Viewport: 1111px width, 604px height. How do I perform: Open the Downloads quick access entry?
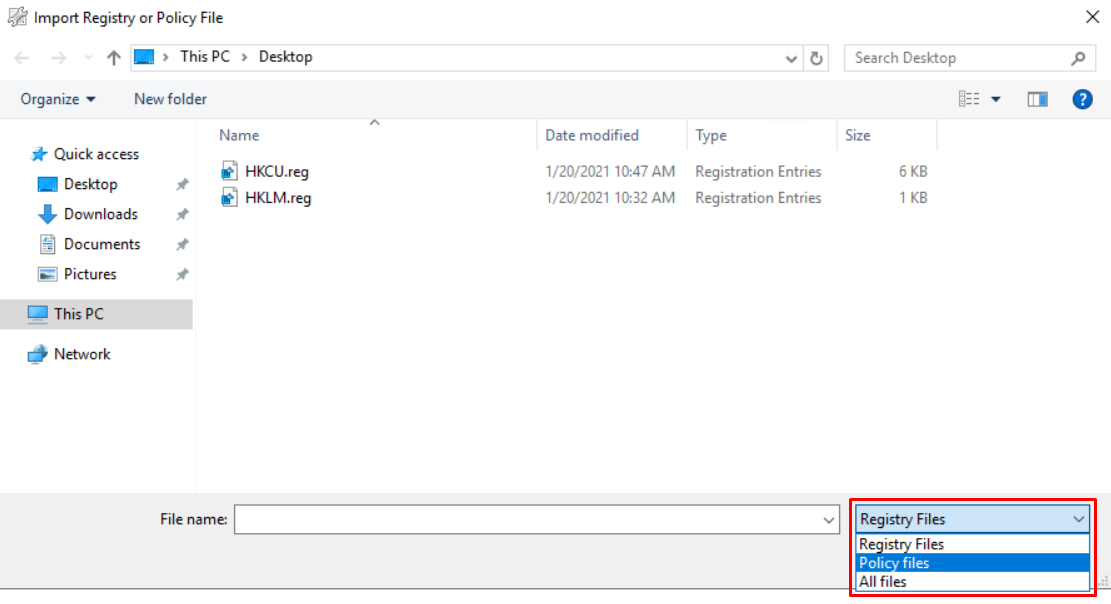pyautogui.click(x=97, y=214)
